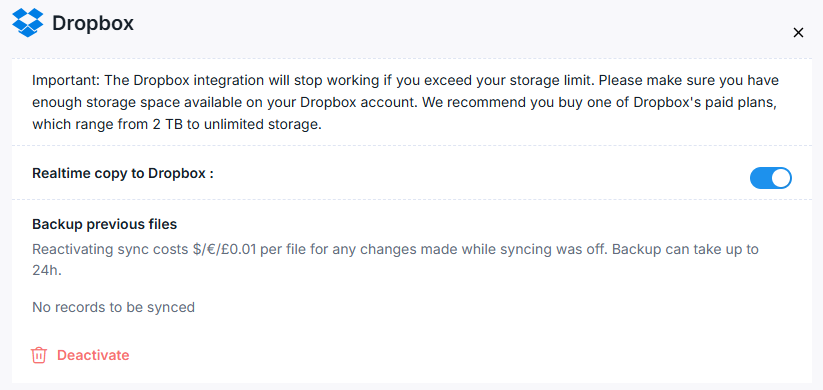The image size is (823, 390).
Task: Click the "Backup previous files" heading
Action: coord(104,225)
